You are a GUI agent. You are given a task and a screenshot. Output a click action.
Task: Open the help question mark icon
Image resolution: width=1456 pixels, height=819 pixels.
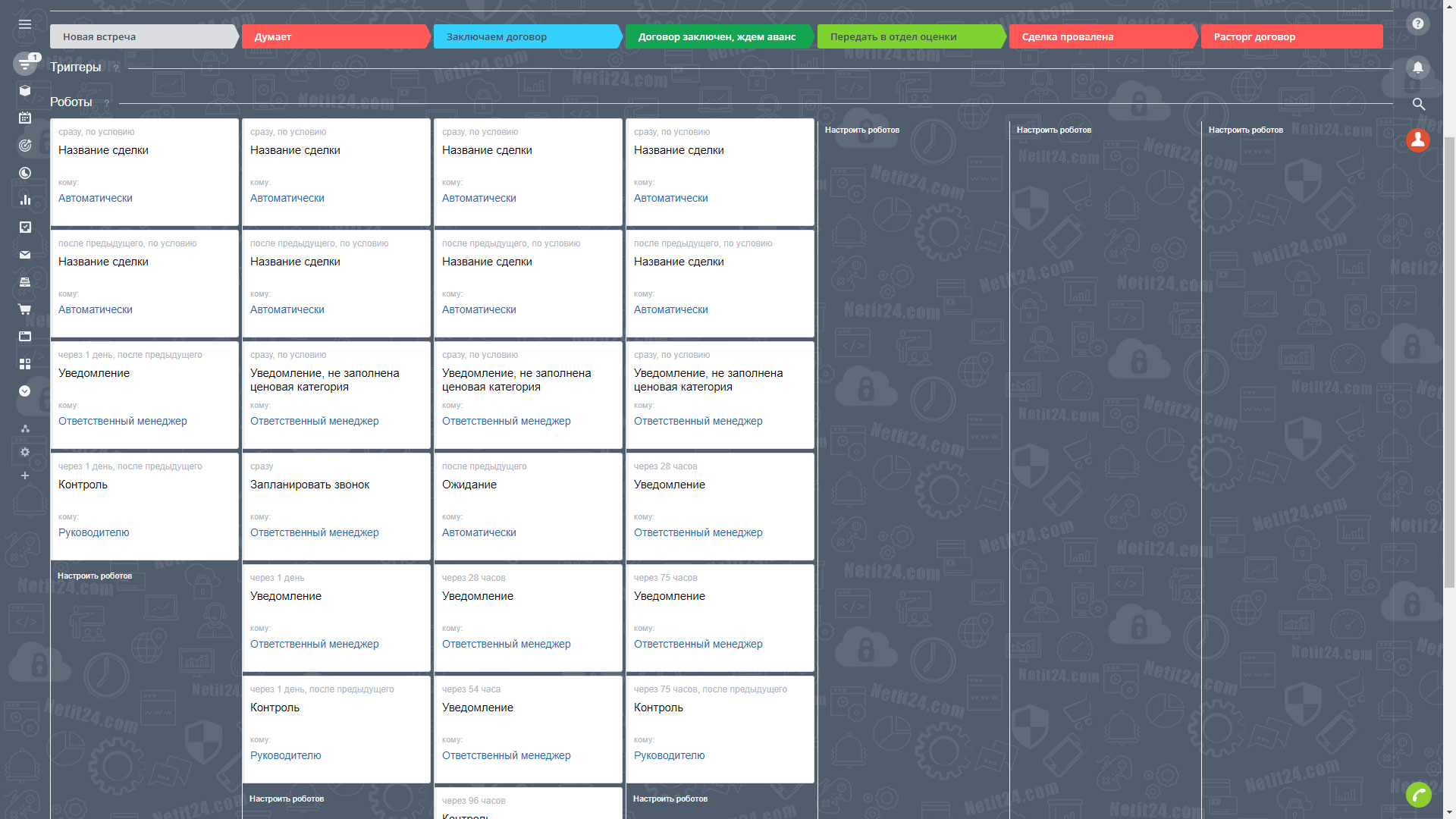click(x=1417, y=24)
